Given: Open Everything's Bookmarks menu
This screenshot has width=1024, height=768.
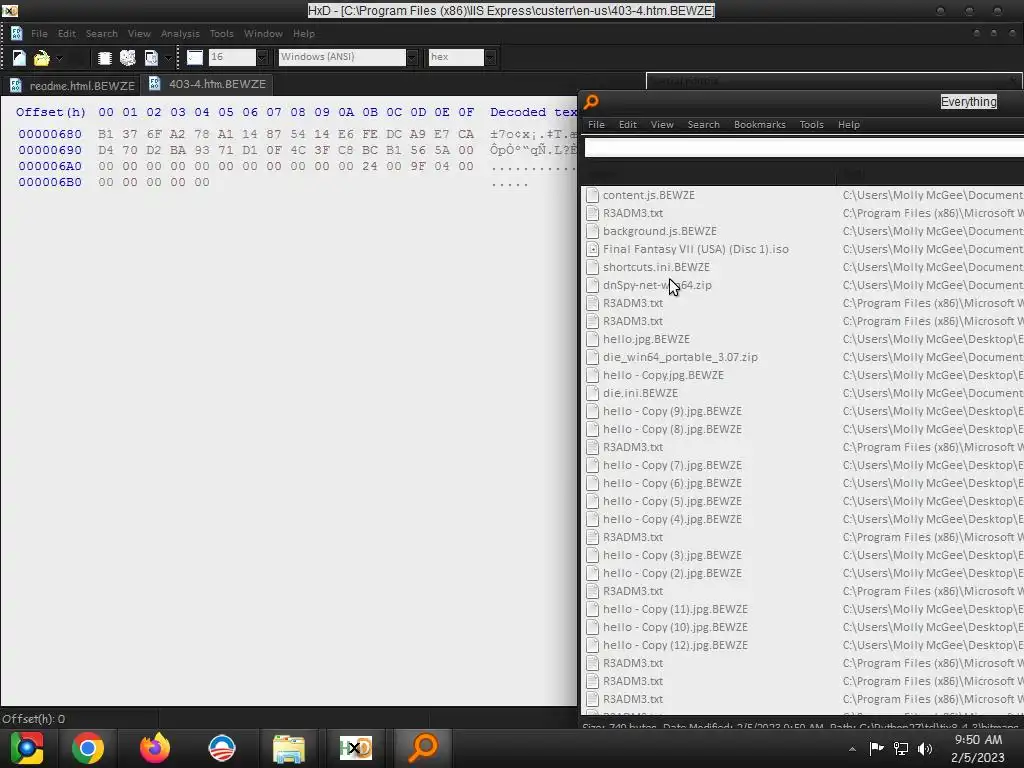Looking at the screenshot, I should click(760, 124).
